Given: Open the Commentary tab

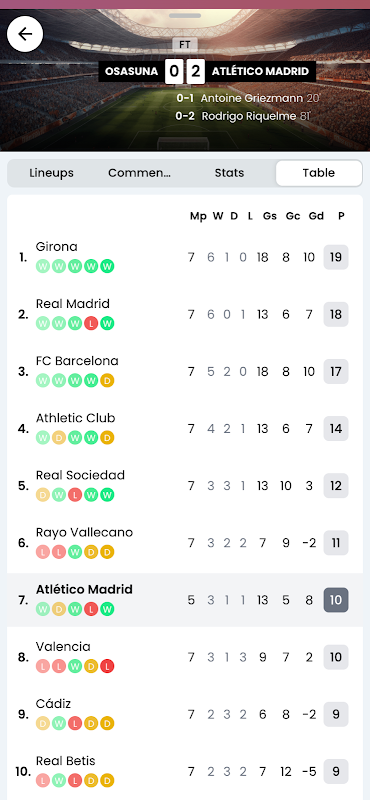Looking at the screenshot, I should tap(139, 173).
